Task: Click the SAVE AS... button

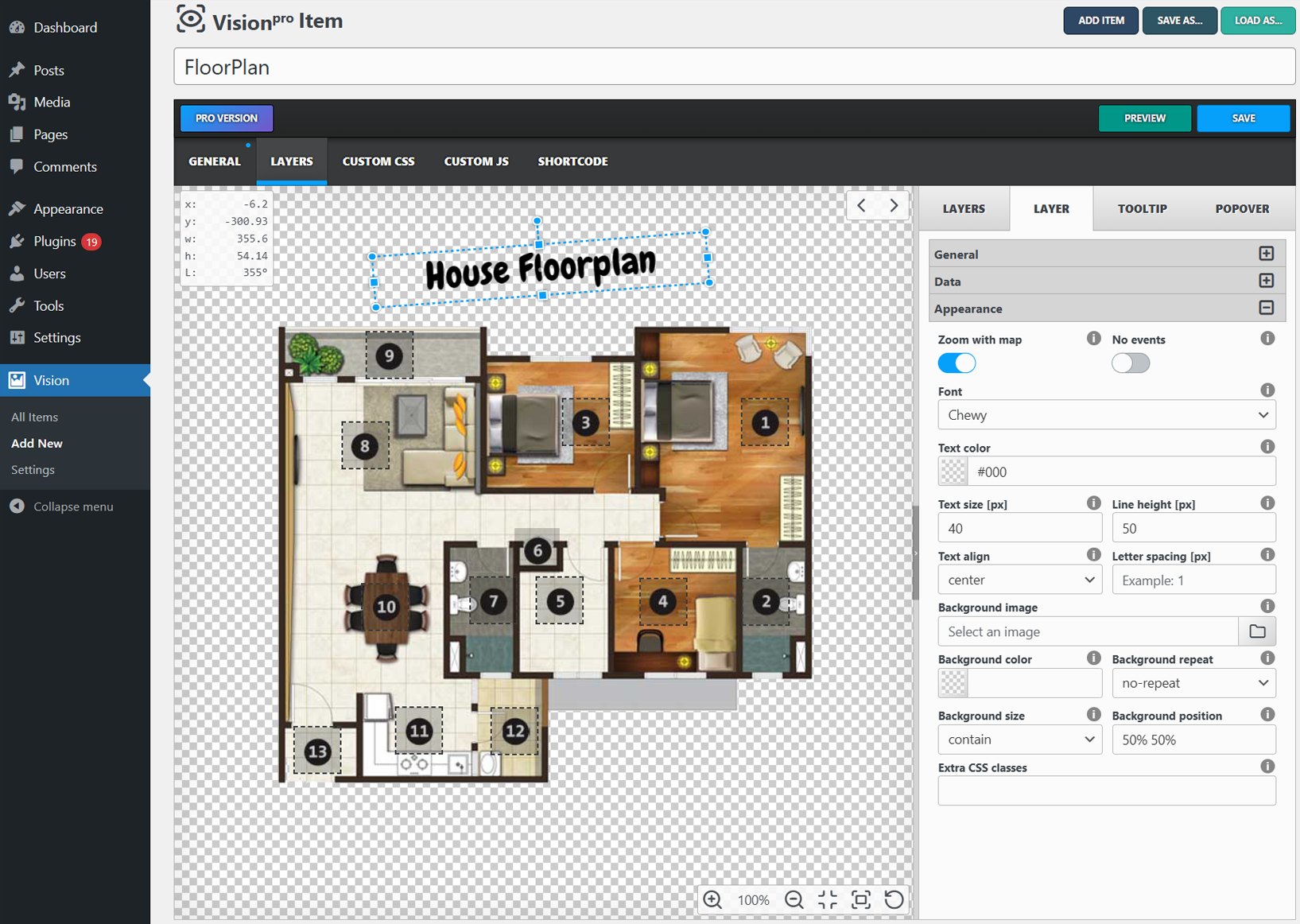Action: [1179, 21]
